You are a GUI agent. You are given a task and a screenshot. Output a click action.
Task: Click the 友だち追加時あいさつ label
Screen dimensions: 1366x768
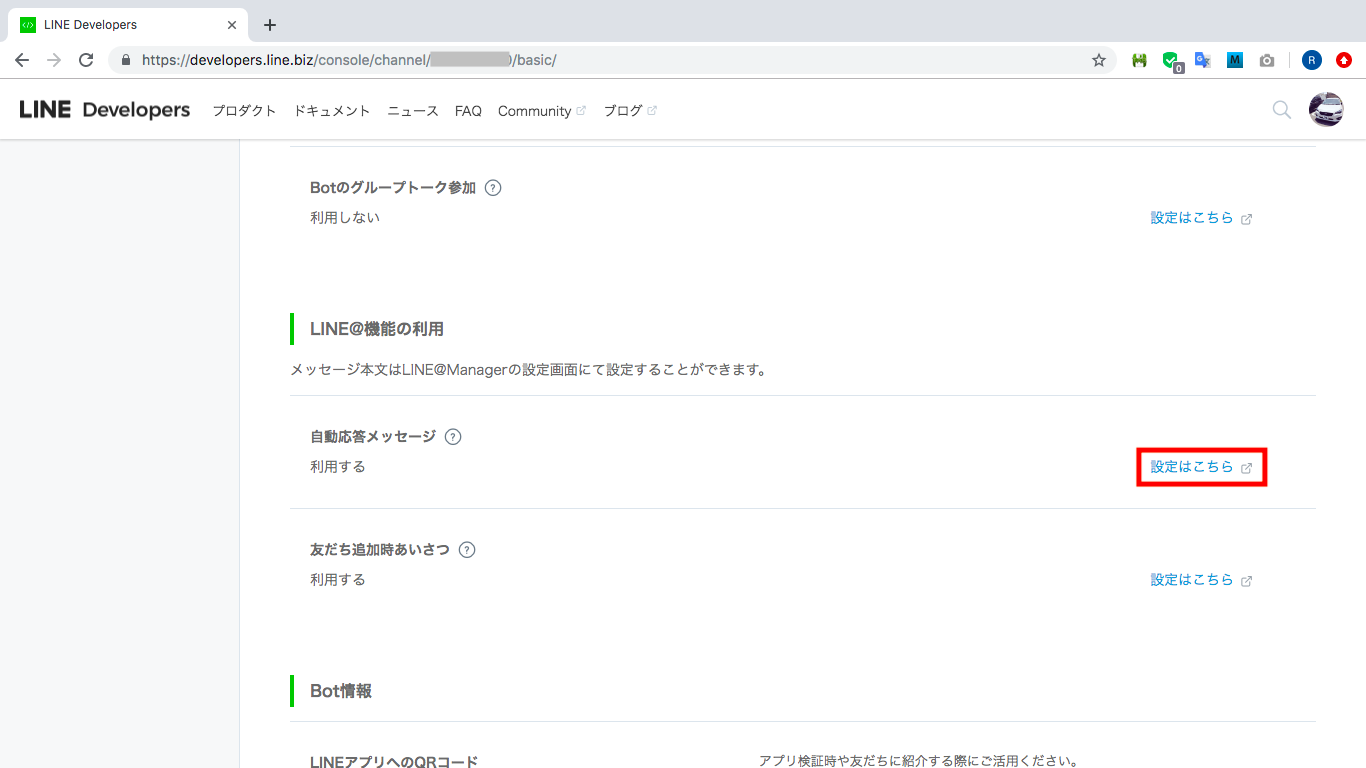tap(380, 550)
